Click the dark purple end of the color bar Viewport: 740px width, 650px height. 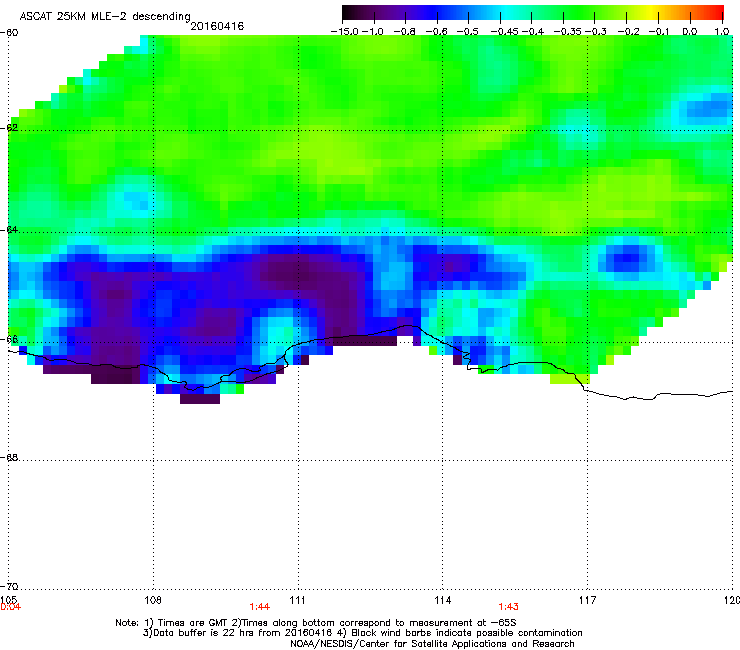[x=349, y=13]
